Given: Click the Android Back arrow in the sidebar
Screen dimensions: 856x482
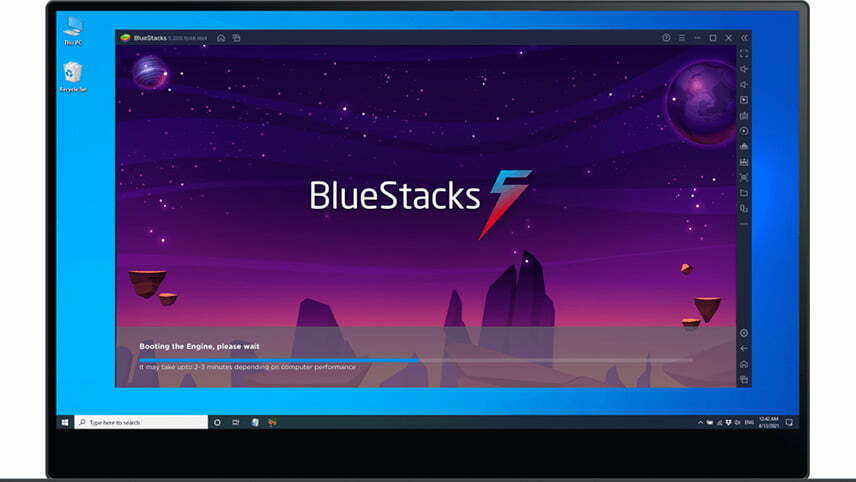Looking at the screenshot, I should [x=744, y=348].
